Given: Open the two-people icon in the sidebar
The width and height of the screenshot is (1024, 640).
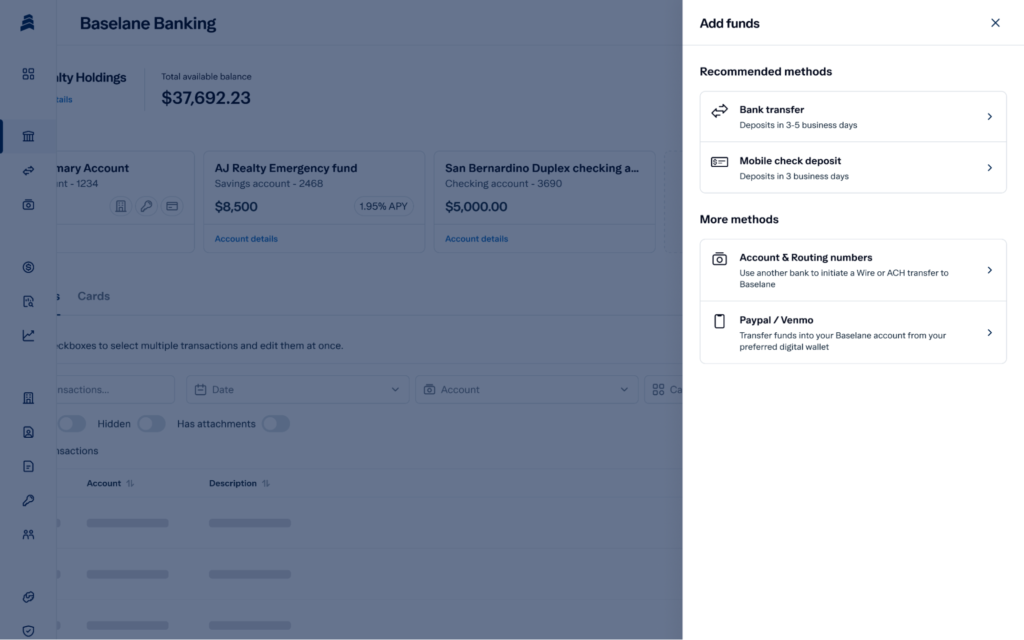Looking at the screenshot, I should [x=28, y=534].
